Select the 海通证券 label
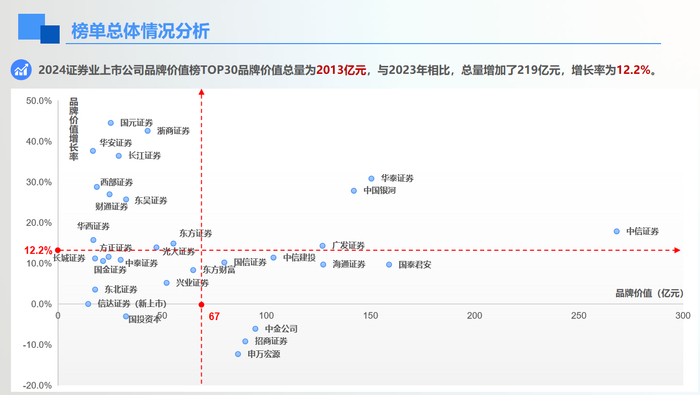 pyautogui.click(x=349, y=264)
